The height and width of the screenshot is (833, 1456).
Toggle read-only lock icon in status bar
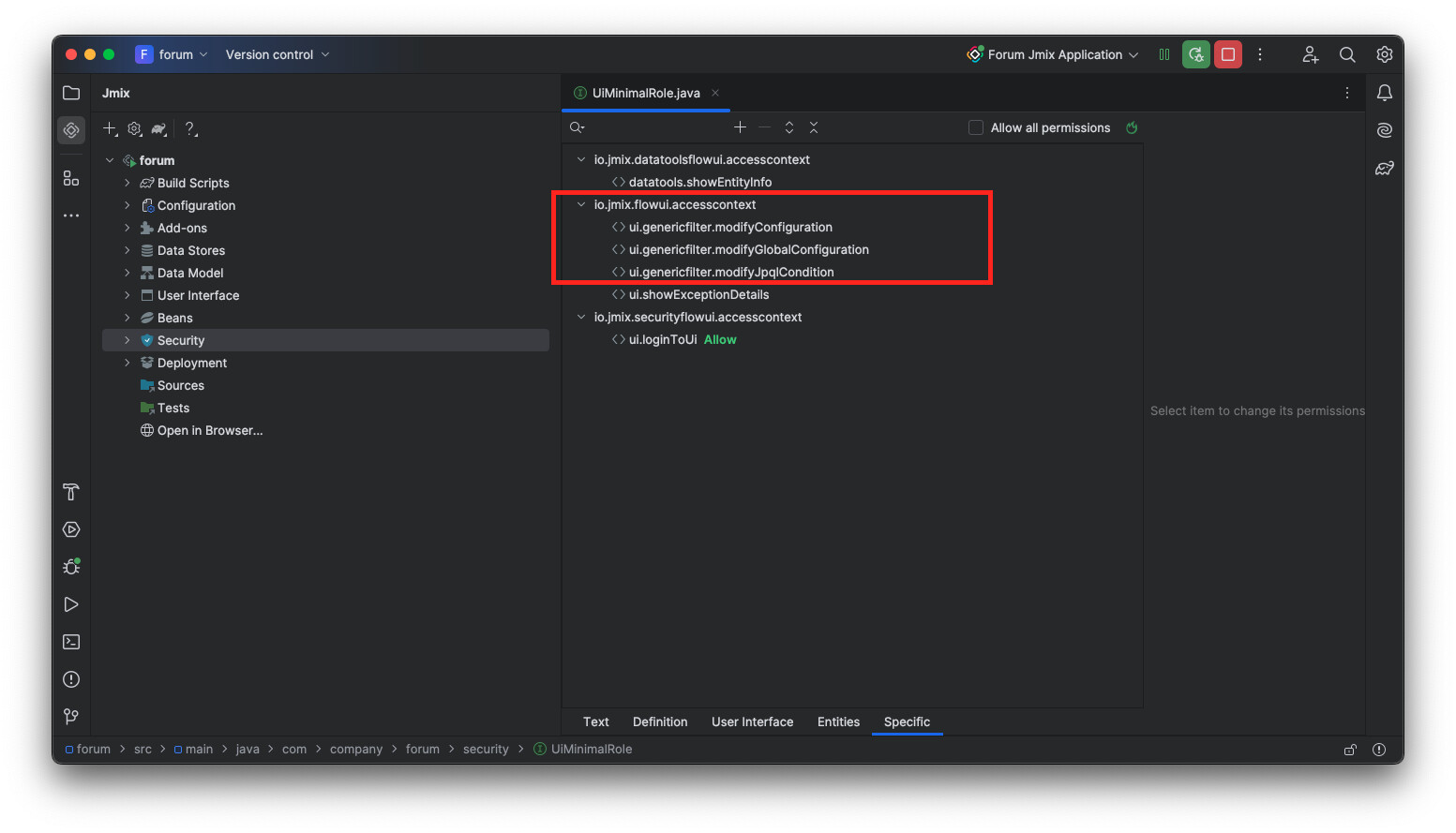click(x=1350, y=750)
